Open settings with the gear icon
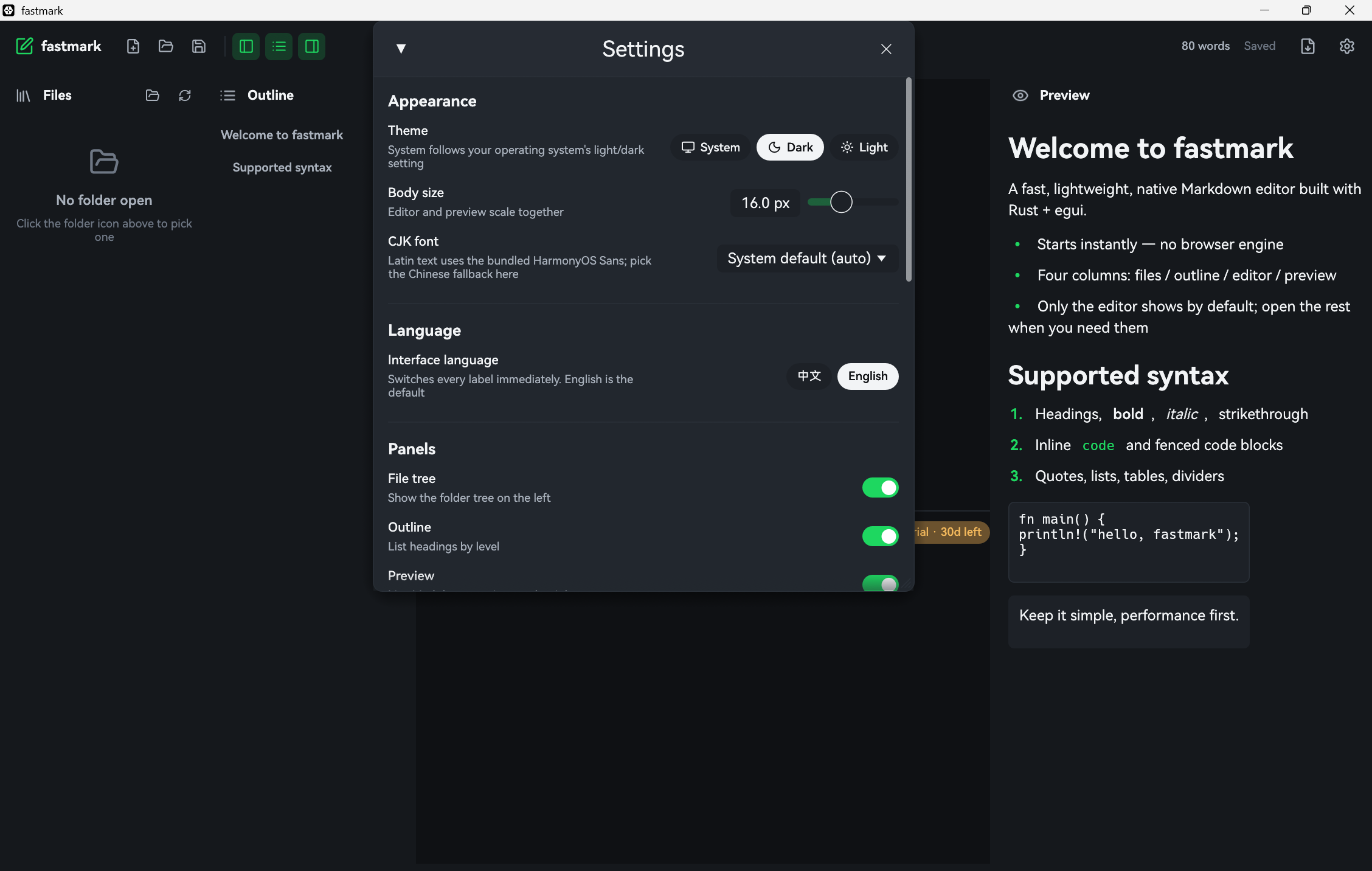The width and height of the screenshot is (1372, 871). 1347,46
